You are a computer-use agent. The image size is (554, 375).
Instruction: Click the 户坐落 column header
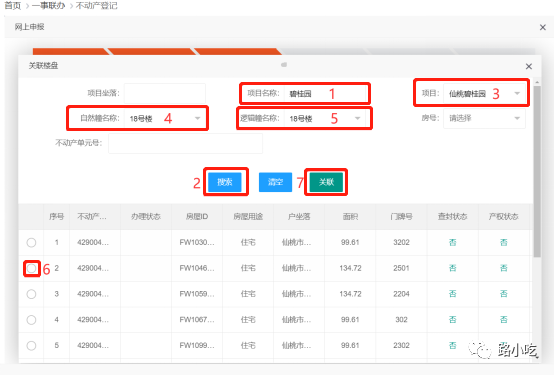[x=299, y=216]
